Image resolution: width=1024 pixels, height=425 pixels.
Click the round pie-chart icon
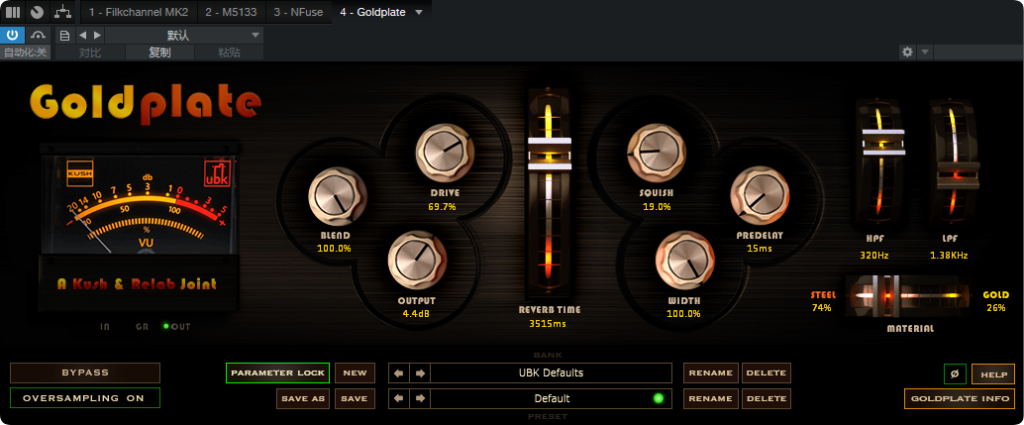[x=37, y=12]
